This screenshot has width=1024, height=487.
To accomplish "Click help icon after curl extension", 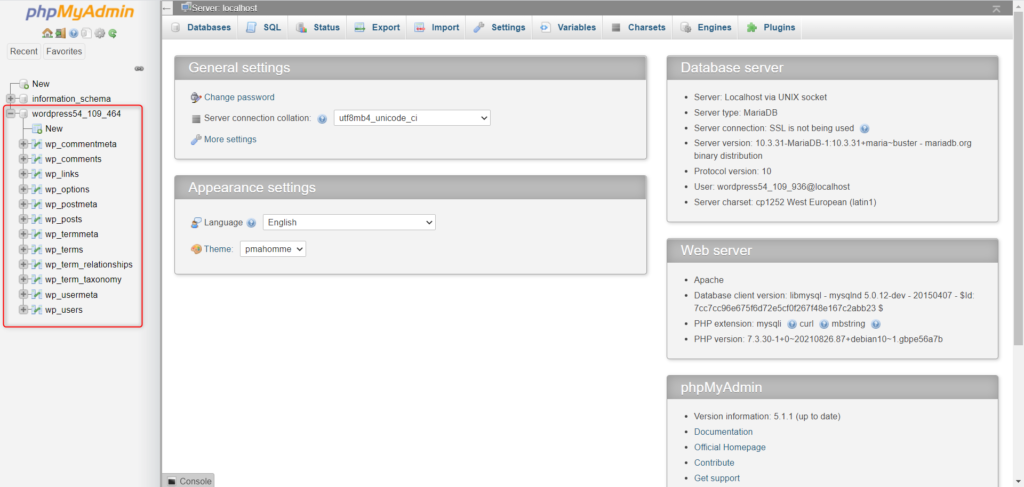I will pyautogui.click(x=824, y=324).
